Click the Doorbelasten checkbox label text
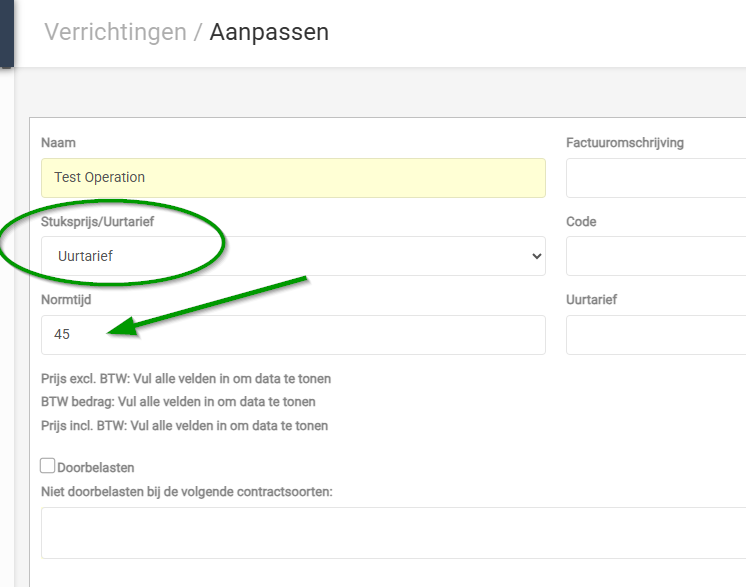 tap(95, 467)
